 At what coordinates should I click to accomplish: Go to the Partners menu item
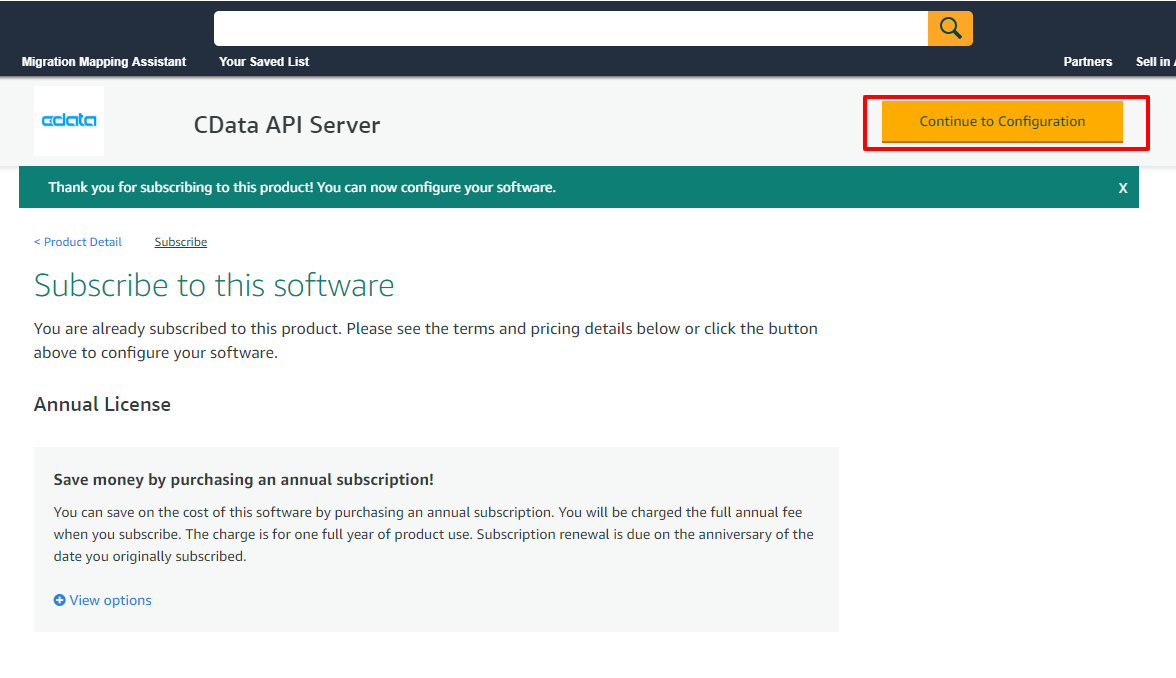1088,62
